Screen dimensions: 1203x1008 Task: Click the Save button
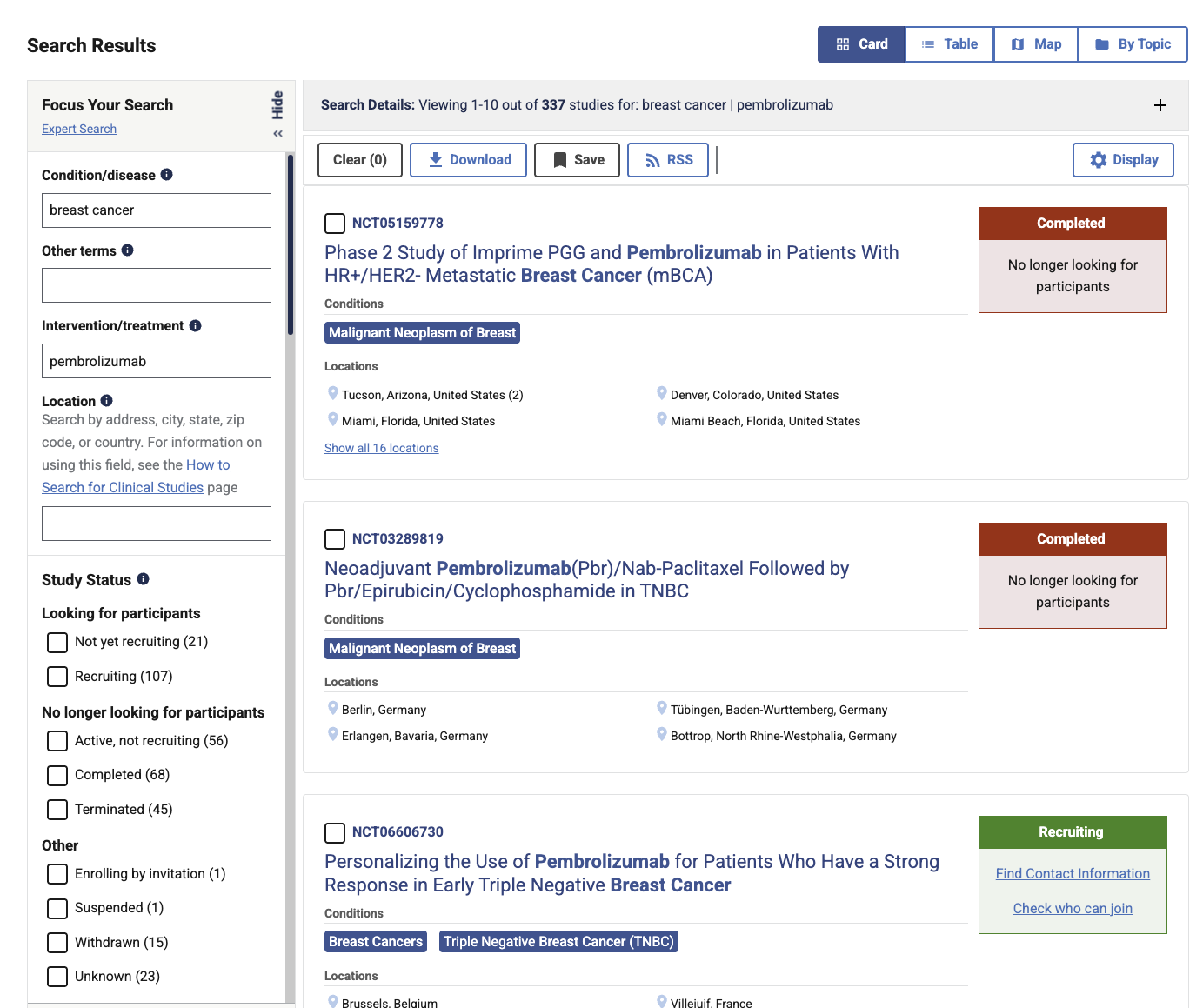[x=577, y=160]
